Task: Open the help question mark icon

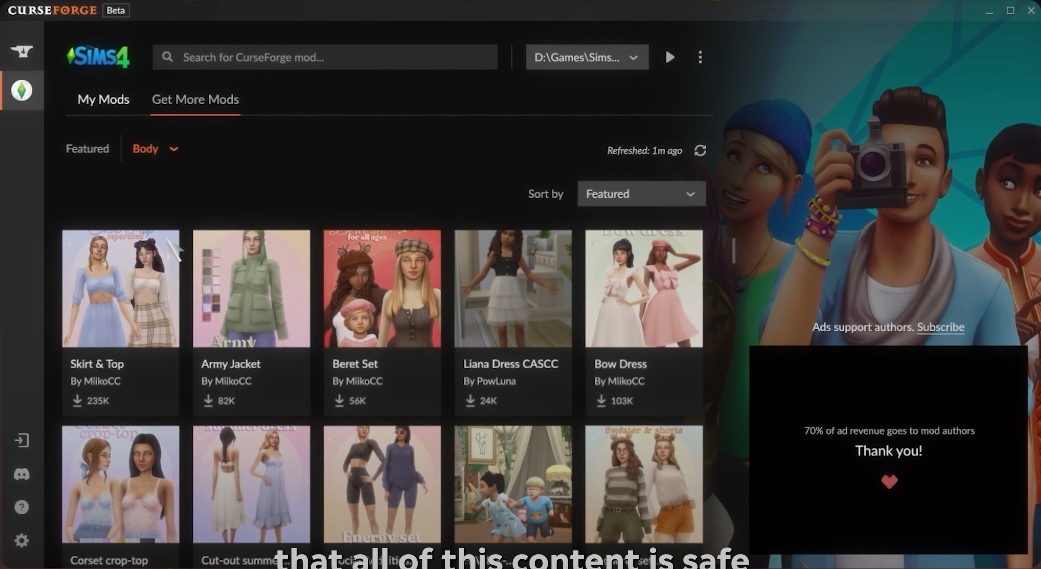Action: (x=21, y=507)
